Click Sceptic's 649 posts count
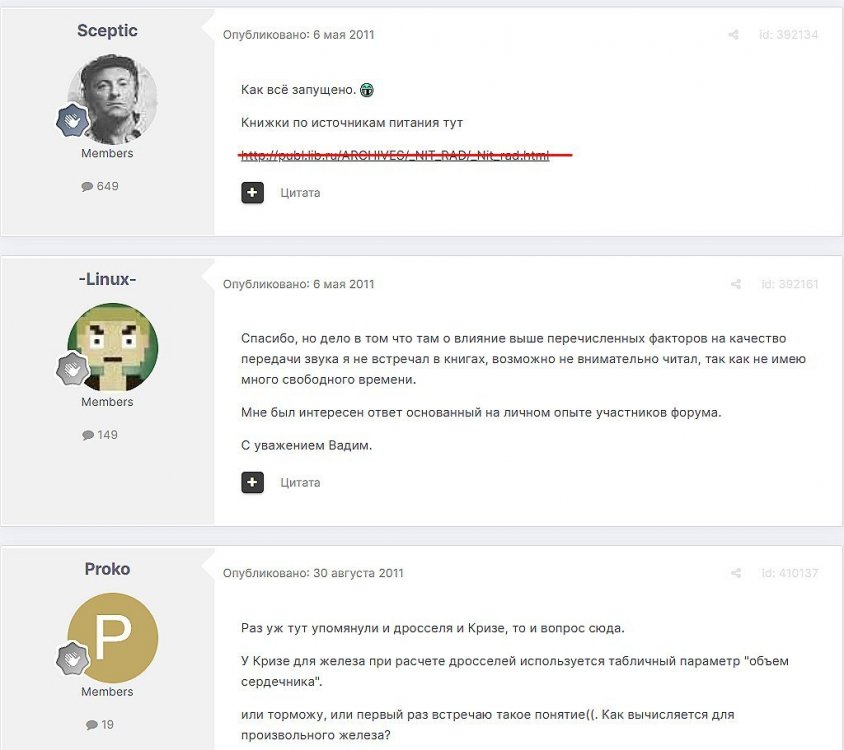Viewport: 844px width, 750px height. [100, 186]
